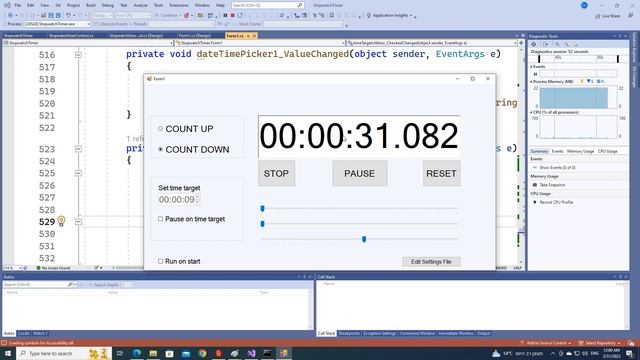Collapse code block at line 516
Screen dimensions: 640x360
point(78,55)
